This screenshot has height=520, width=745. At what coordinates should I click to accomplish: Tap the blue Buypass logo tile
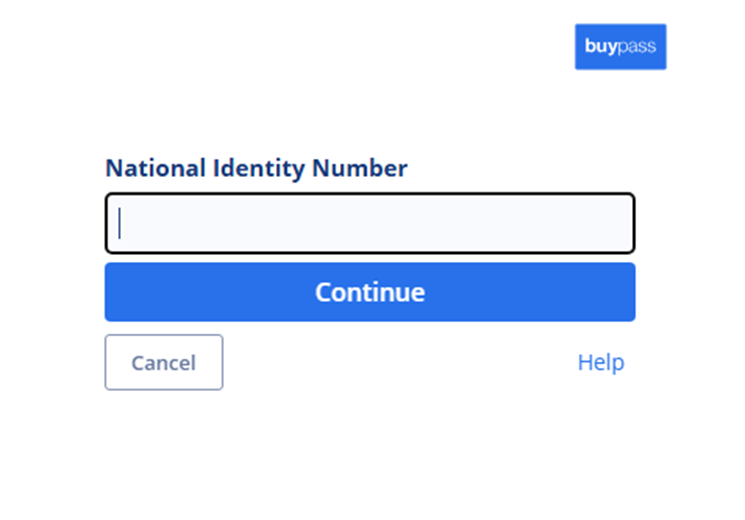click(x=620, y=47)
